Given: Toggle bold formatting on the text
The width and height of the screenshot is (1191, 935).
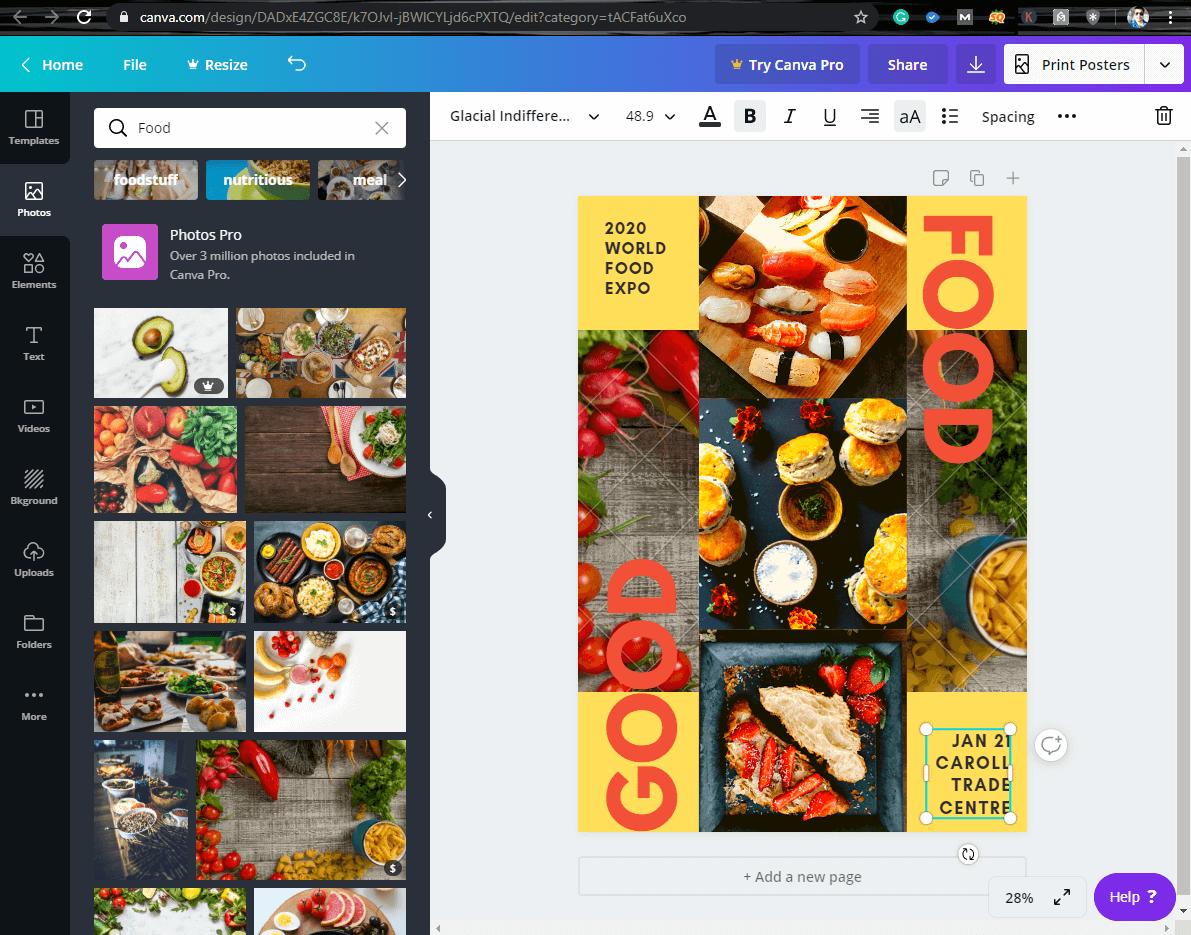Looking at the screenshot, I should pyautogui.click(x=749, y=116).
